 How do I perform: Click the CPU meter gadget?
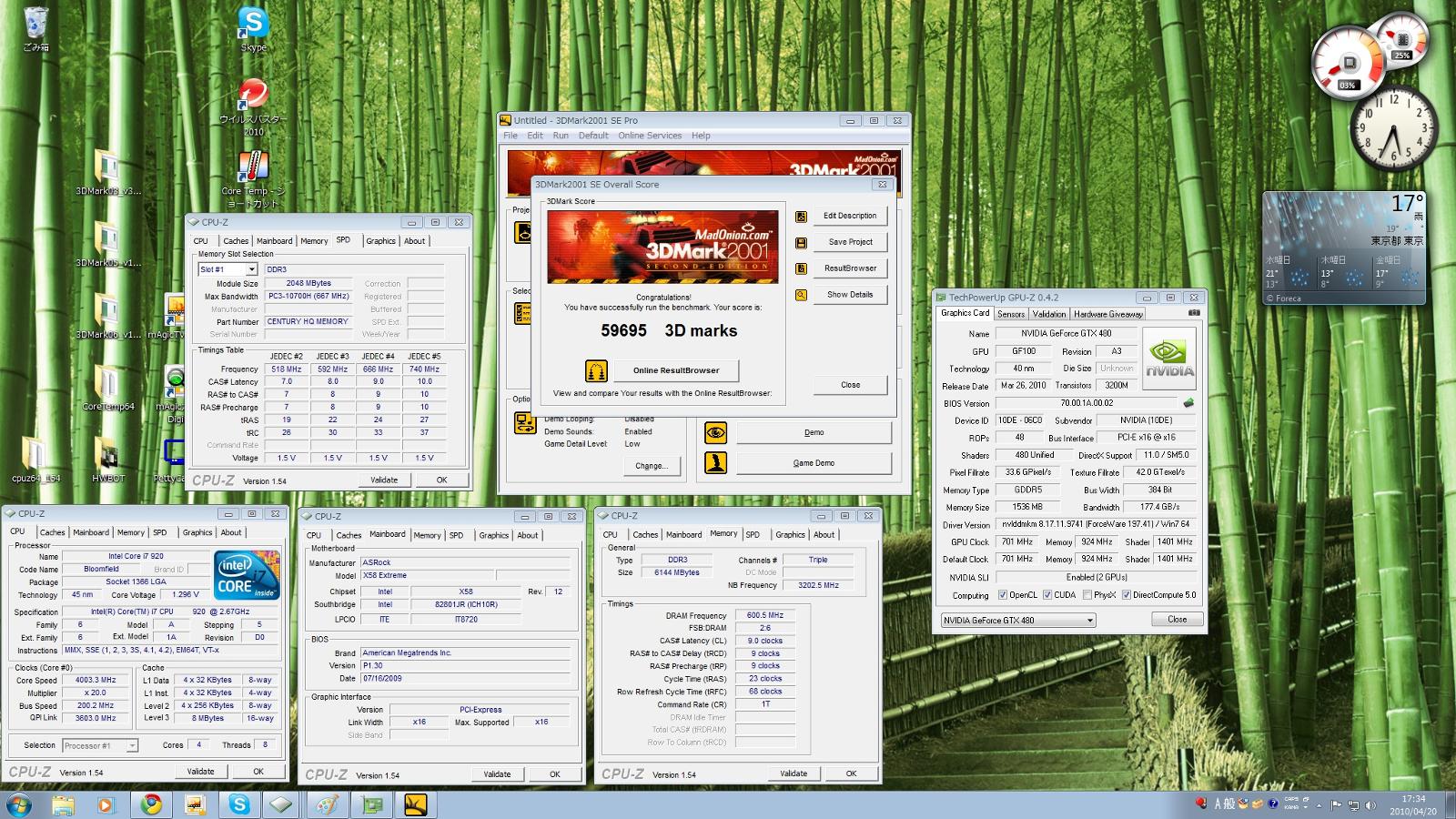pos(1349,62)
